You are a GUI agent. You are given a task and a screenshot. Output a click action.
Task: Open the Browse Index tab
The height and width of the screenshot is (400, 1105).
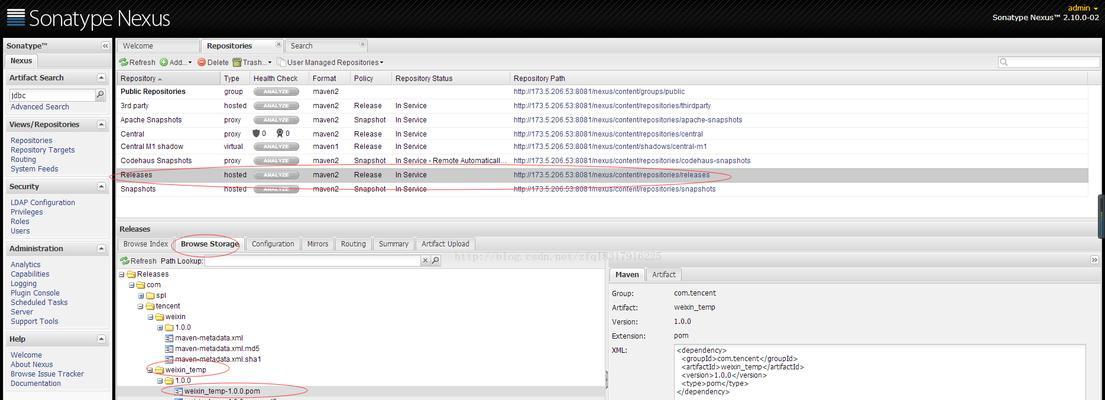point(146,244)
